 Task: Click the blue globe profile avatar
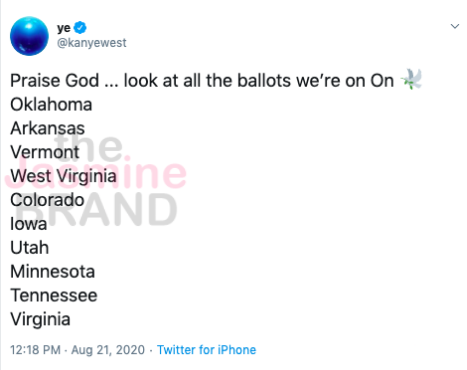click(29, 36)
